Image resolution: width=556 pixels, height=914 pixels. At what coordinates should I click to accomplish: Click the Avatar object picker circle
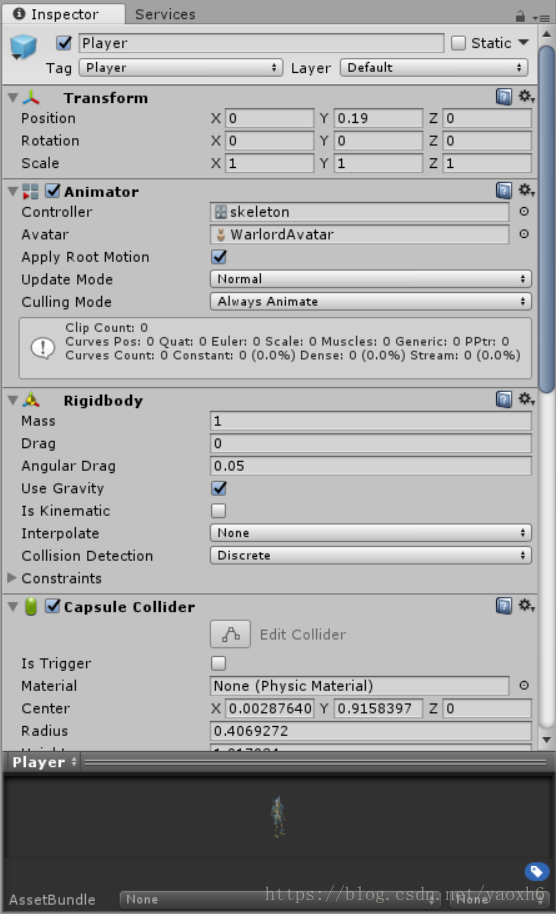(524, 234)
